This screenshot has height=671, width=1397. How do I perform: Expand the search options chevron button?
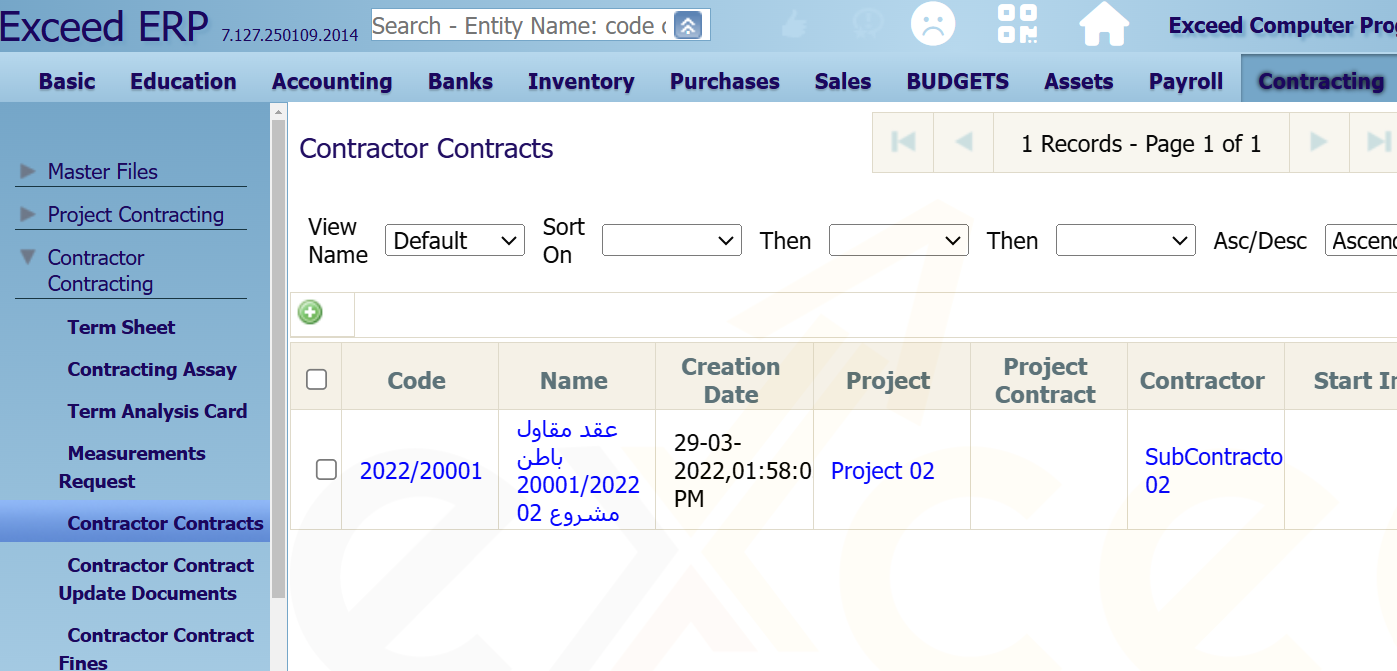[688, 26]
